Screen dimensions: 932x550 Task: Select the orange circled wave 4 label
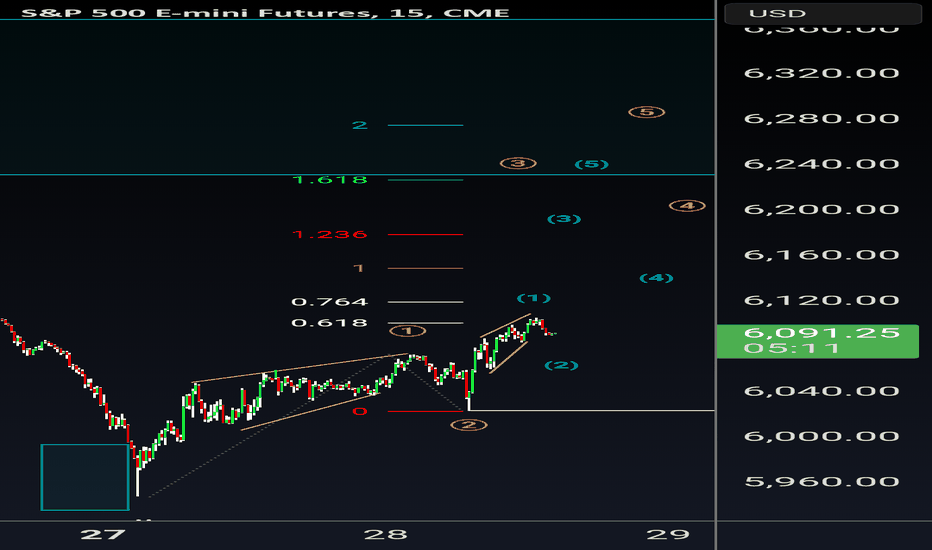click(687, 206)
